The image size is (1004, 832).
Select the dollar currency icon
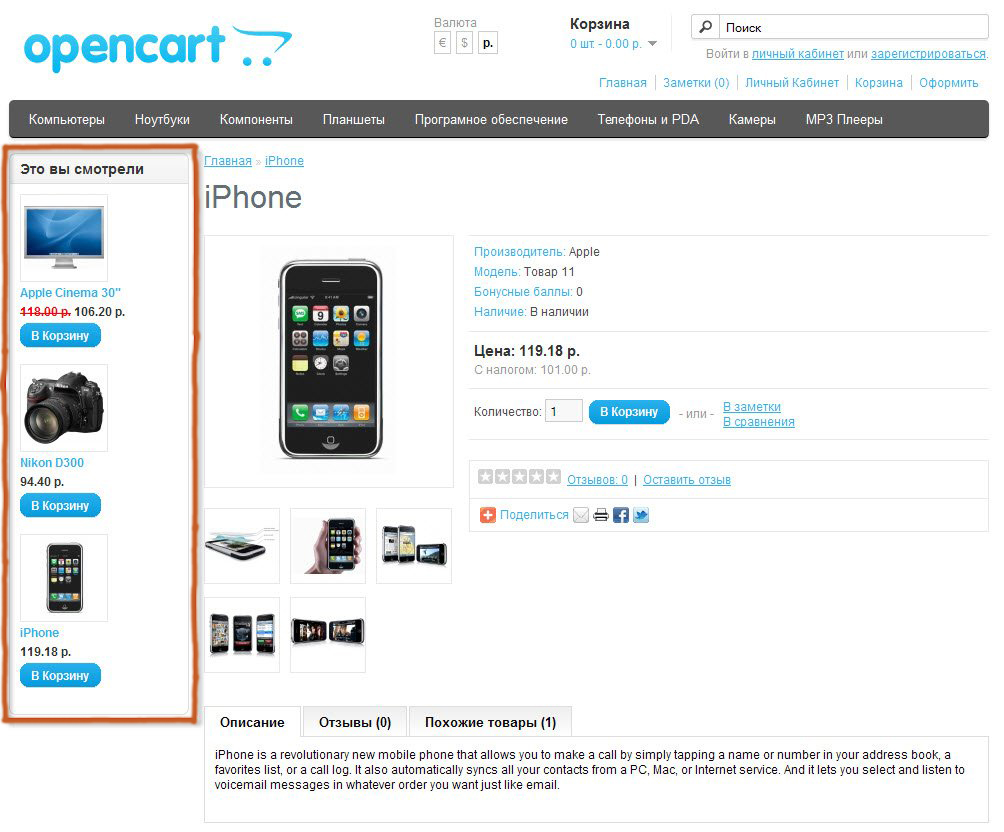[x=464, y=44]
